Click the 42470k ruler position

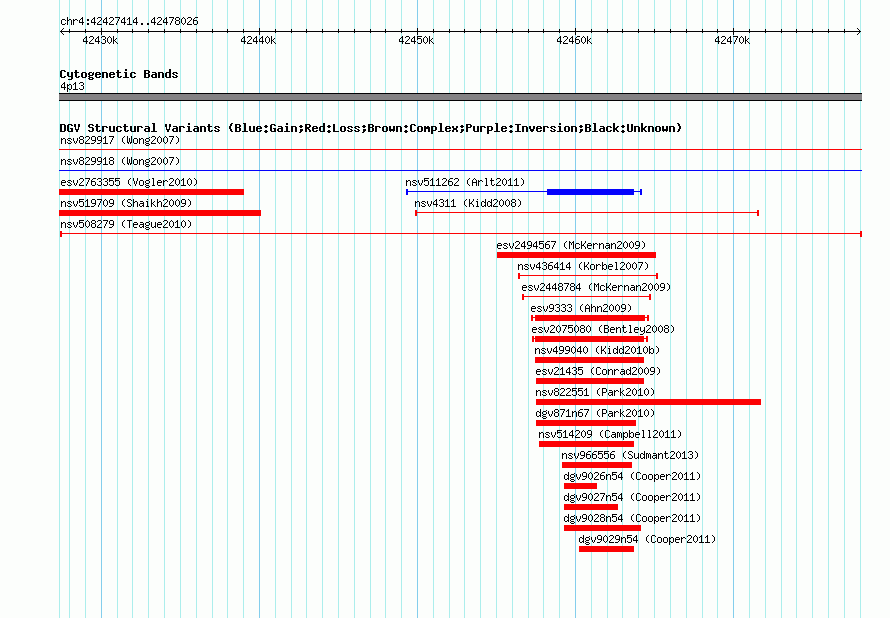pos(732,40)
